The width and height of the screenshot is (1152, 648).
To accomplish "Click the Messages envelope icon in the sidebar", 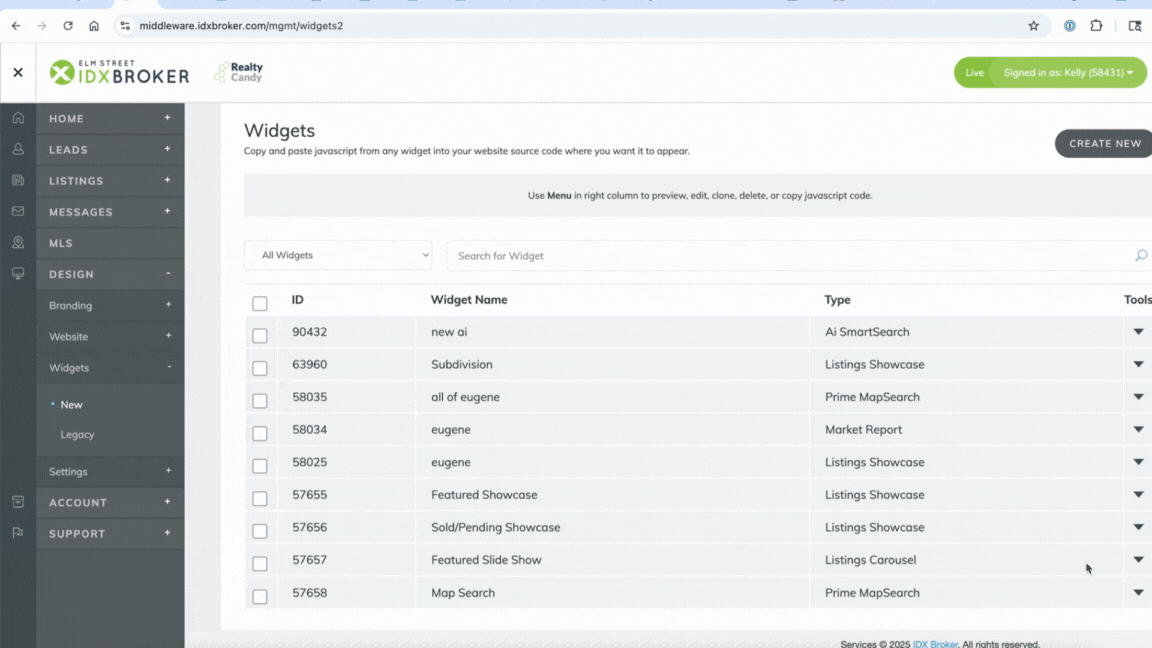I will pyautogui.click(x=18, y=212).
